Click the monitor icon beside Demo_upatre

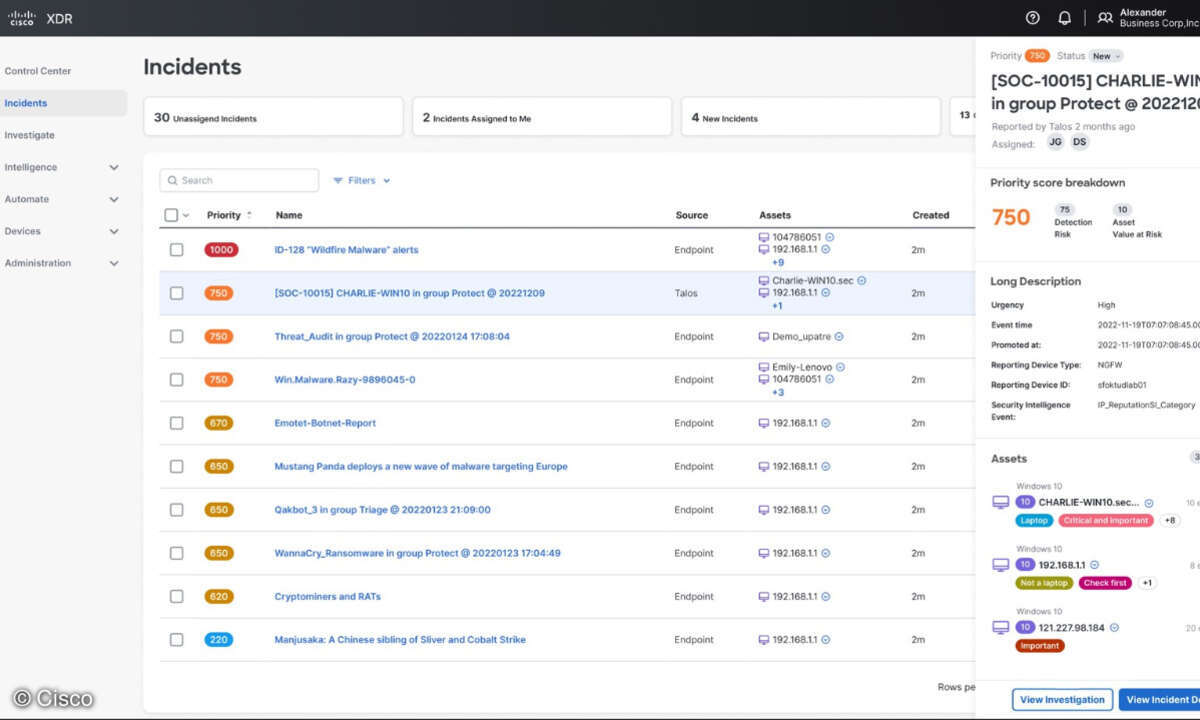point(764,337)
